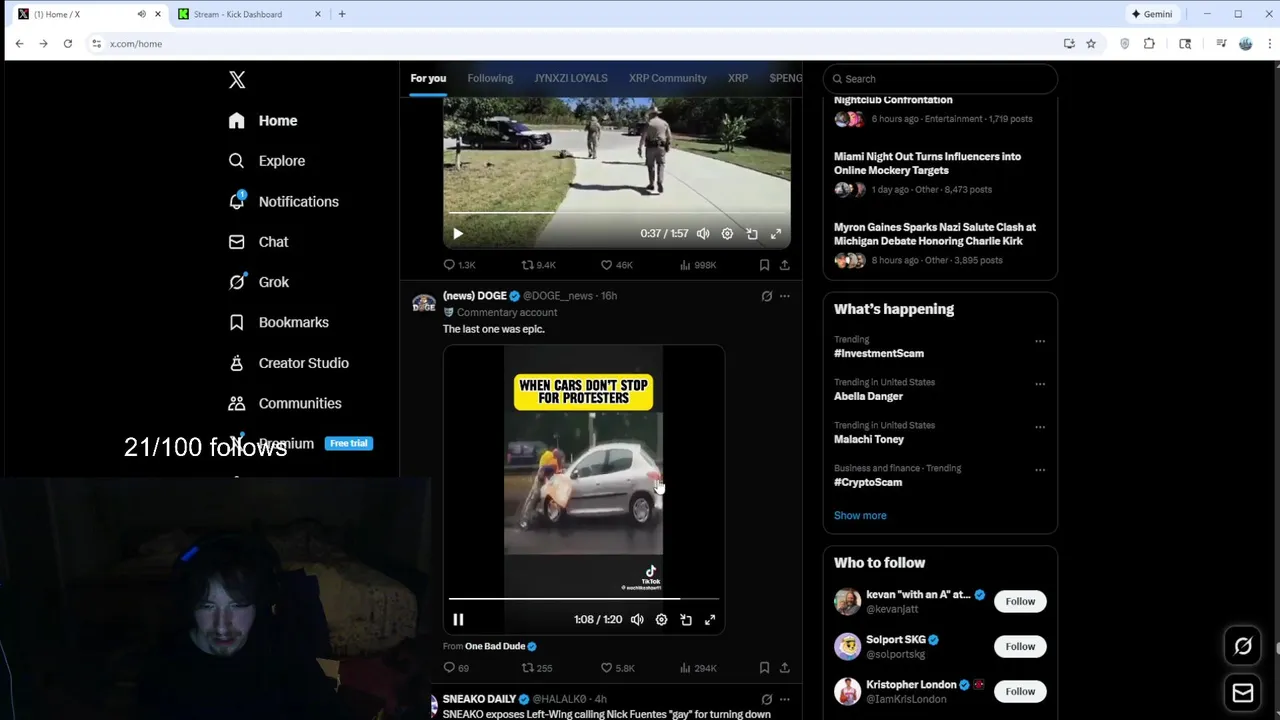Click the Search input field

pyautogui.click(x=940, y=79)
